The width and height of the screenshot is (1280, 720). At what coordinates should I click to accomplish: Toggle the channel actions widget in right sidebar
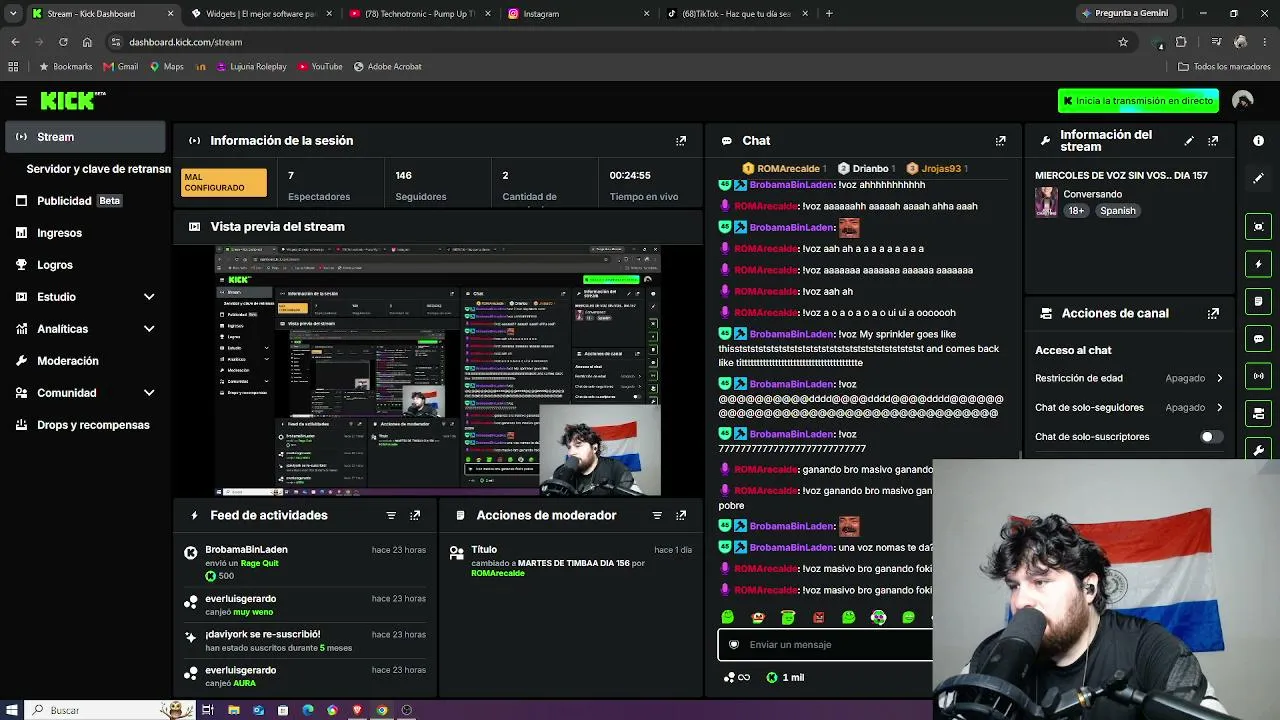(1259, 413)
